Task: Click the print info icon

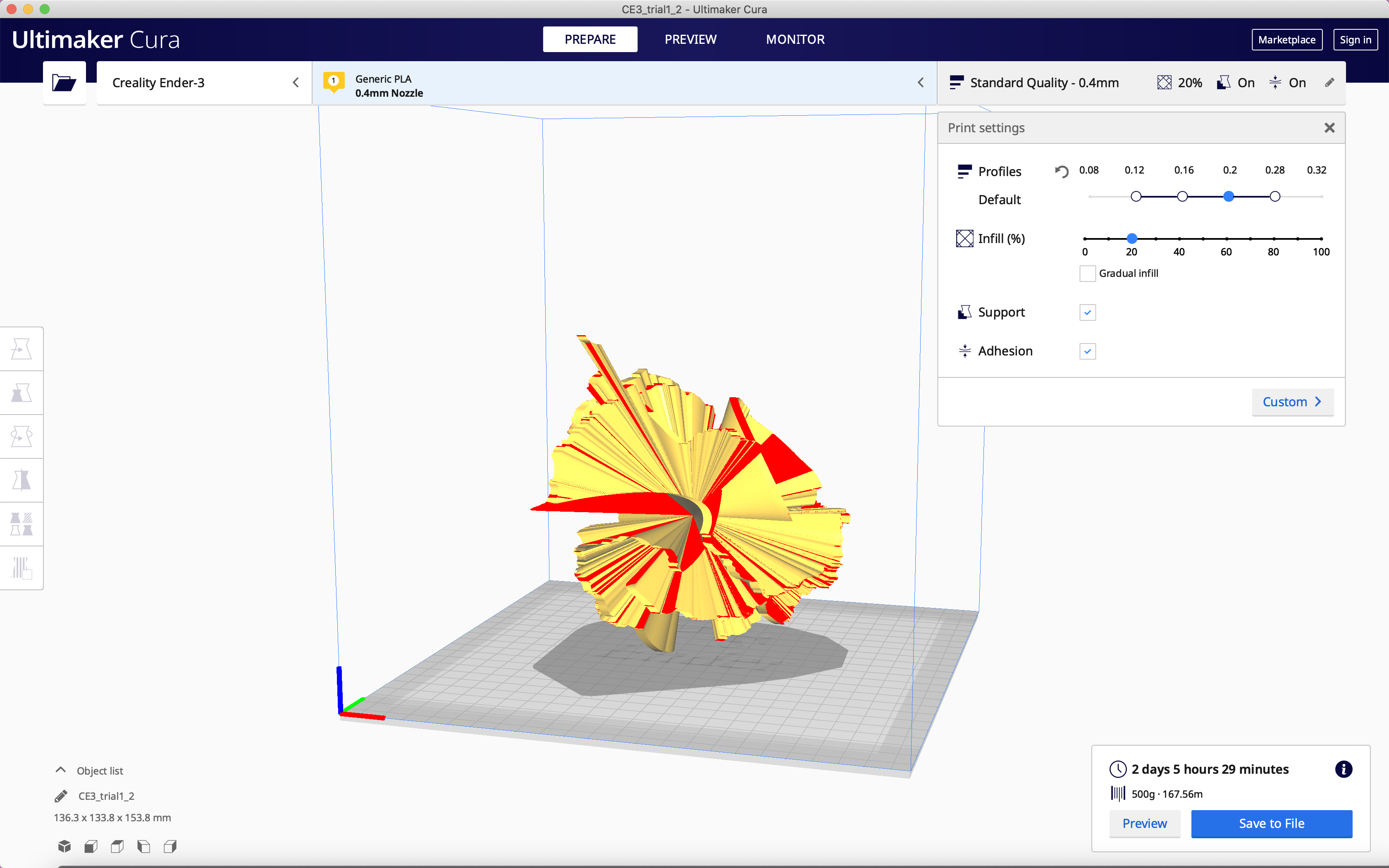Action: click(x=1343, y=769)
